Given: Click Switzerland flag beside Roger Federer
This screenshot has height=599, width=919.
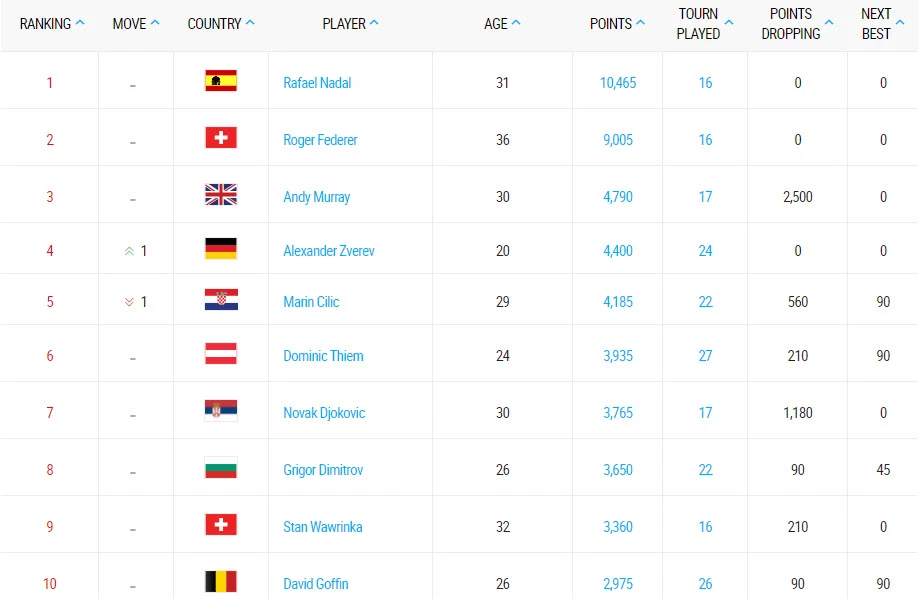Looking at the screenshot, I should pyautogui.click(x=220, y=139).
